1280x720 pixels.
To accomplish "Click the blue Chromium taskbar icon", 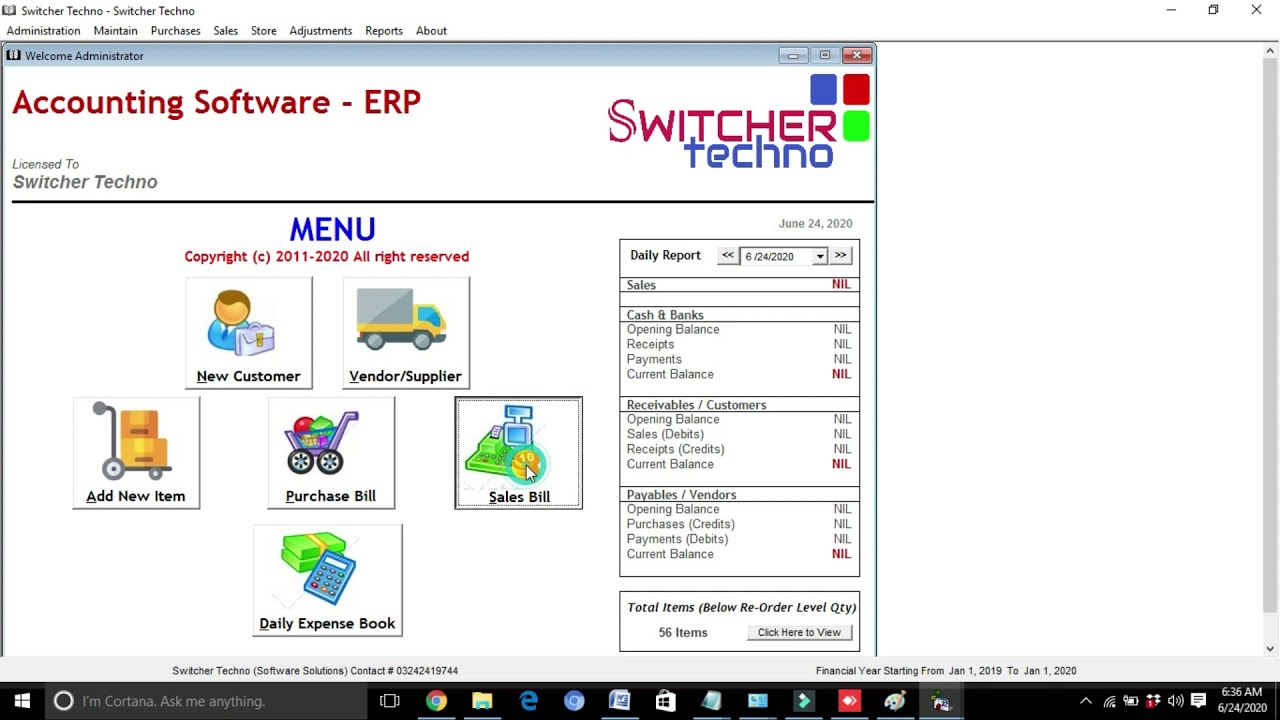I will [574, 701].
